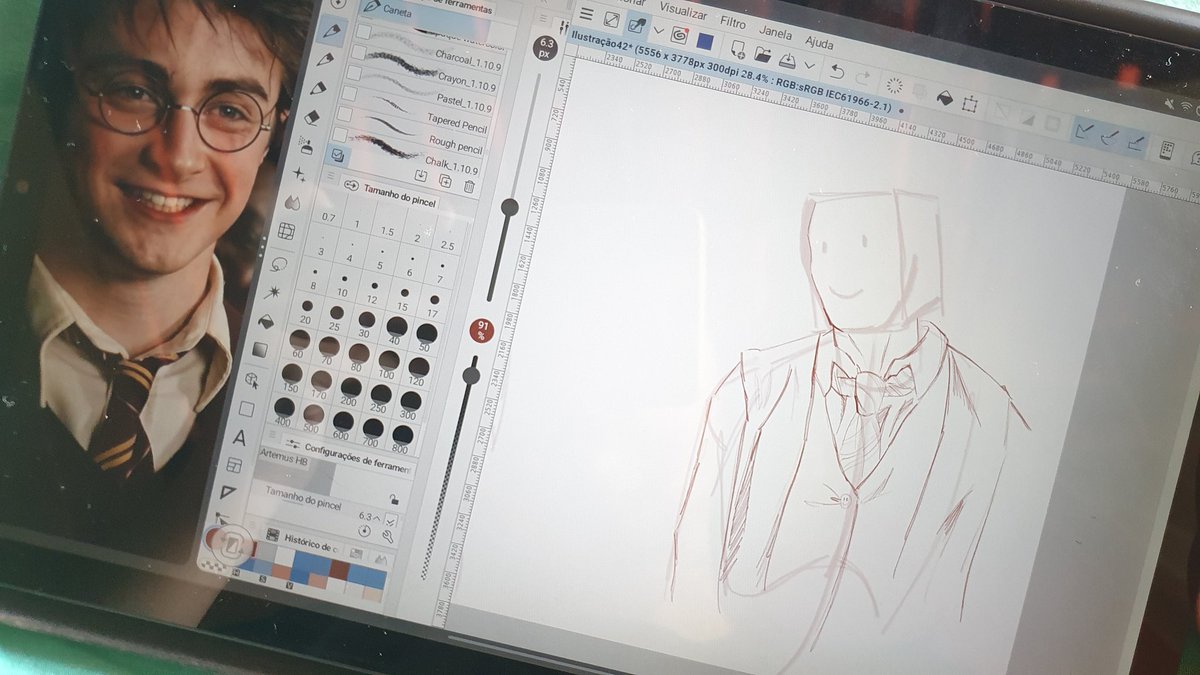1200x675 pixels.
Task: Select the Lasso selection tool
Action: click(280, 263)
